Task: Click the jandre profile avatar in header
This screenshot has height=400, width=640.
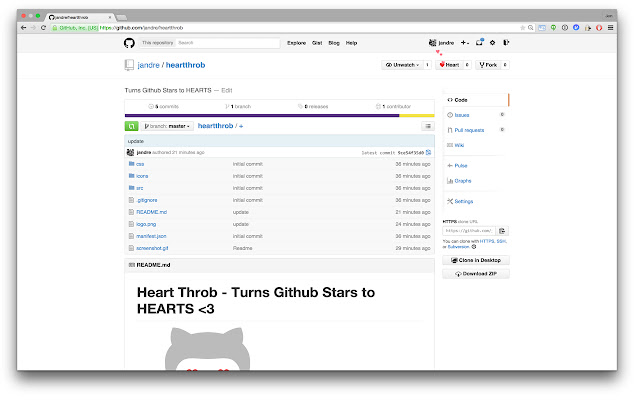Action: [432, 42]
